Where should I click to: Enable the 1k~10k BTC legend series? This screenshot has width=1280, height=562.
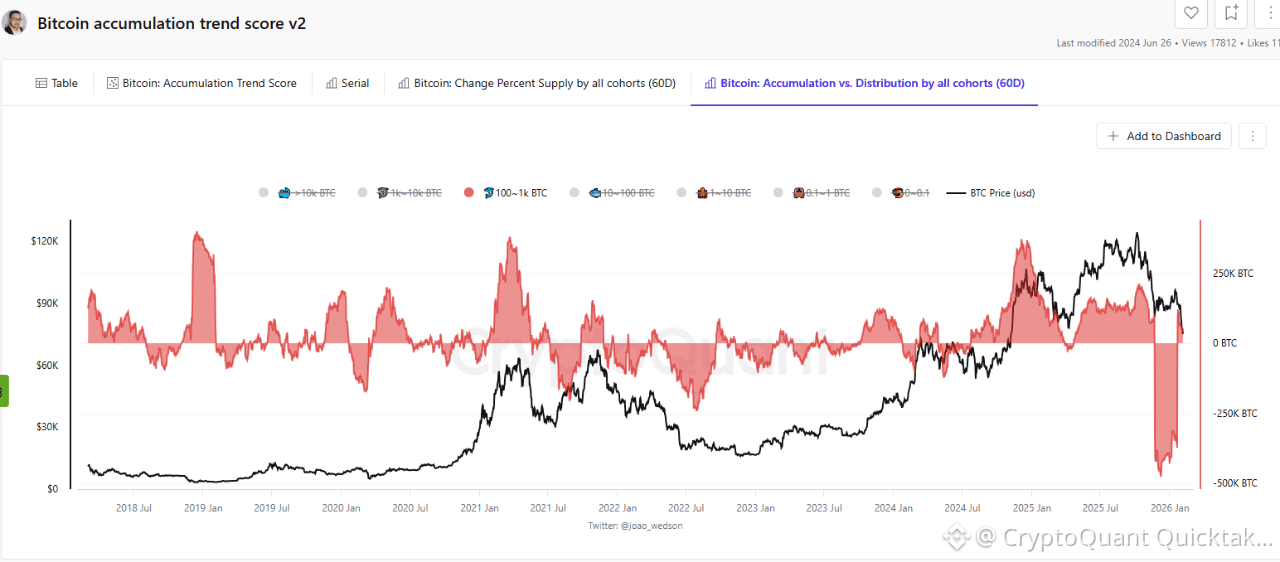[x=410, y=193]
